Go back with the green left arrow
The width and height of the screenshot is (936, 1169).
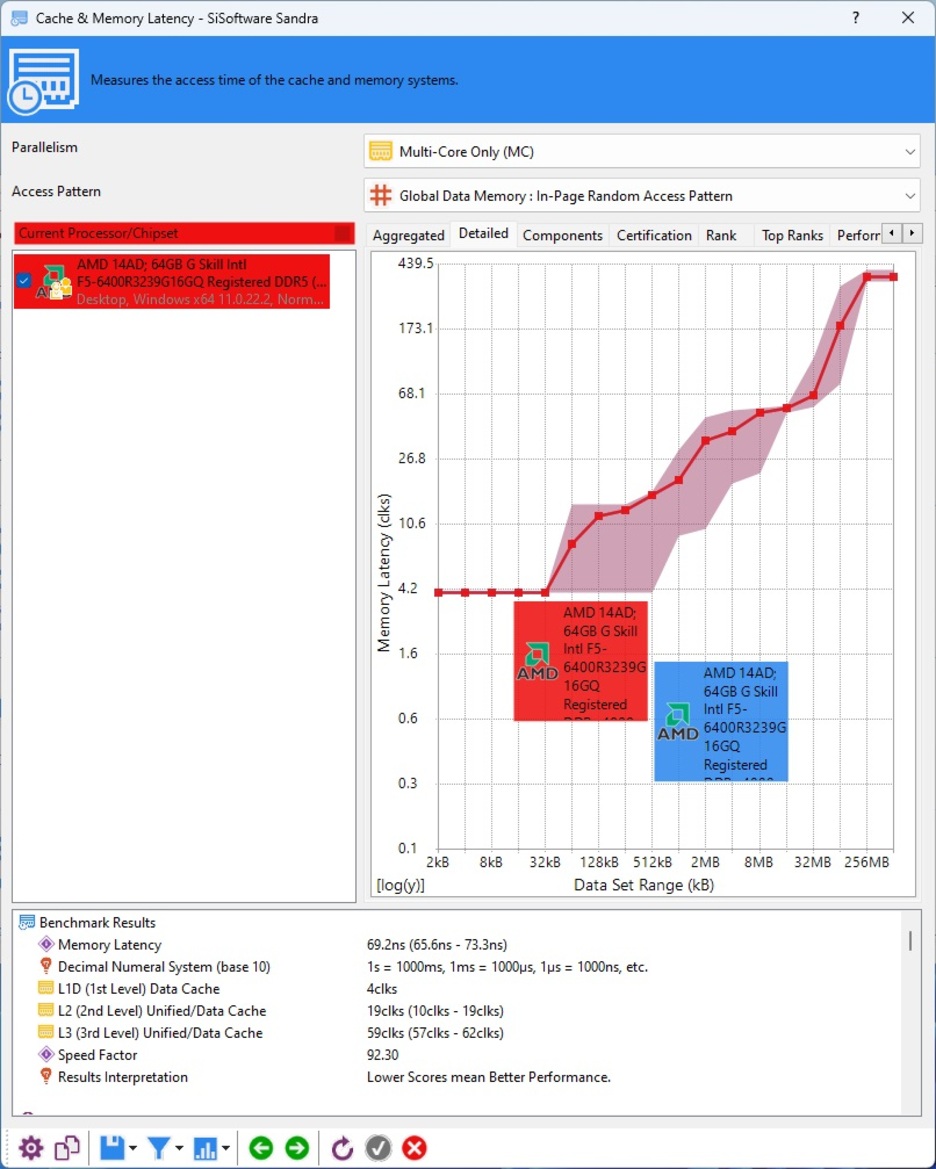tap(261, 1147)
